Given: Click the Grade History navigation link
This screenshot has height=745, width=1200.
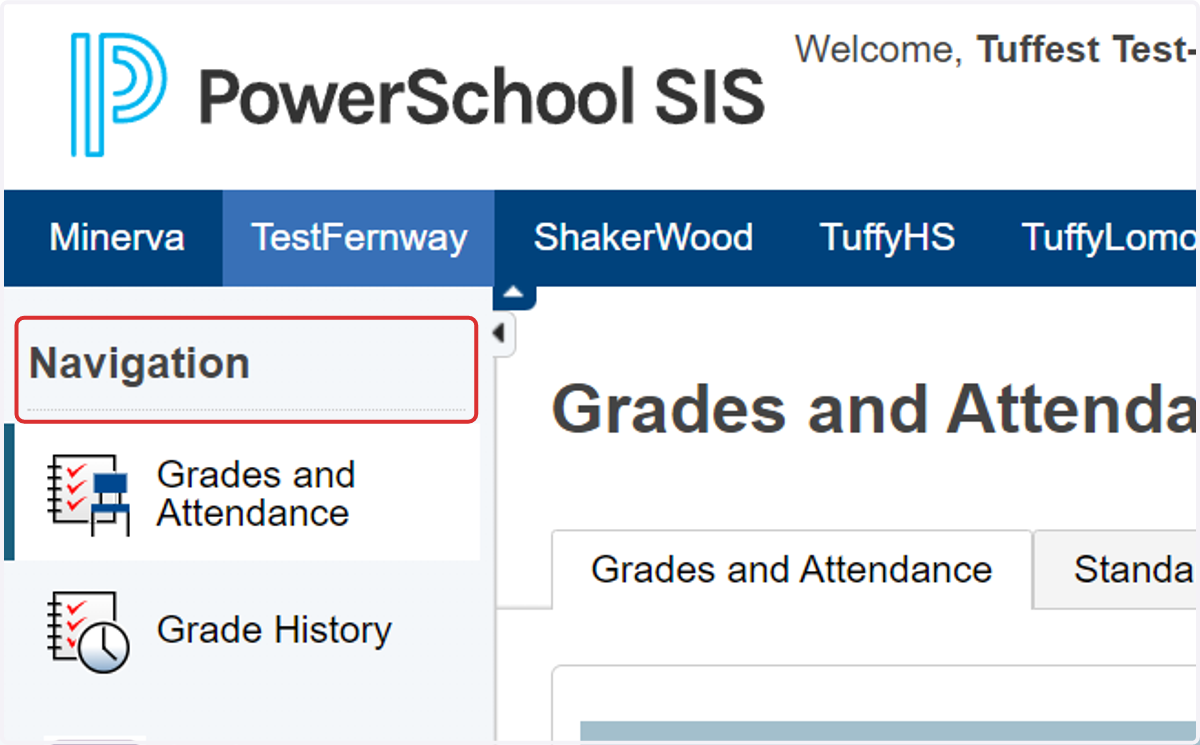Looking at the screenshot, I should [274, 630].
